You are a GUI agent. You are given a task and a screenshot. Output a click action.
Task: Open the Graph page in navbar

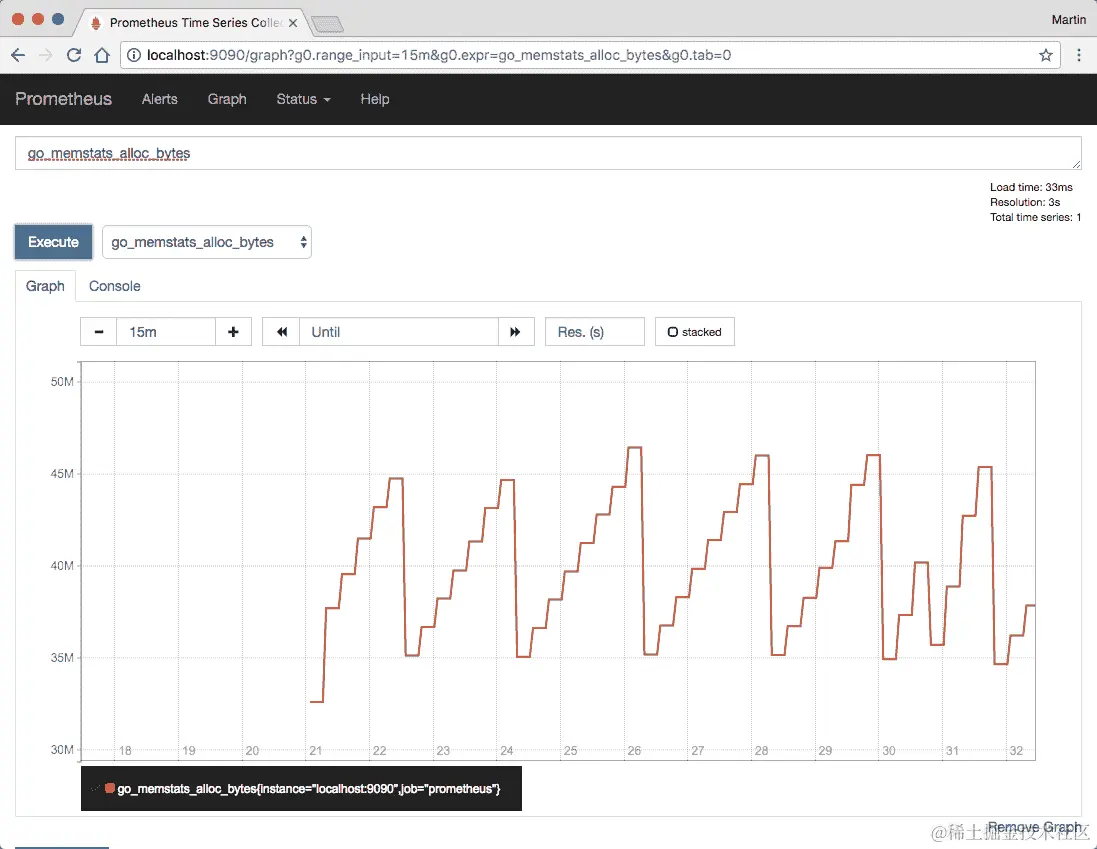227,99
